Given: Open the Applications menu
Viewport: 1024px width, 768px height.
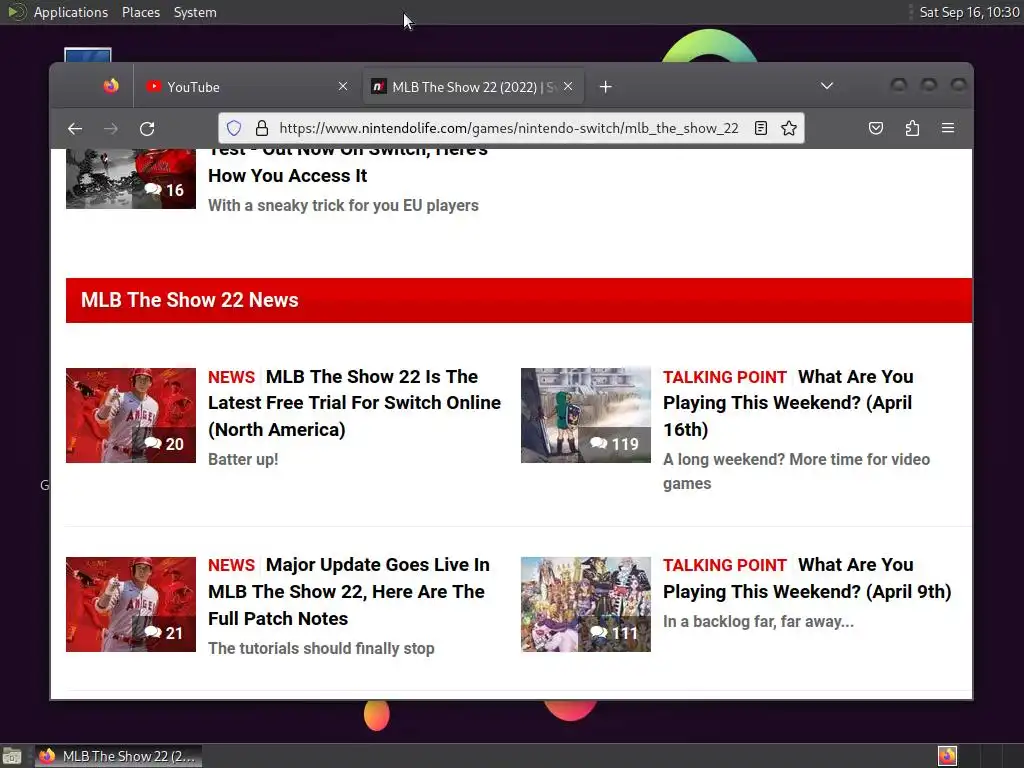Looking at the screenshot, I should pos(71,12).
